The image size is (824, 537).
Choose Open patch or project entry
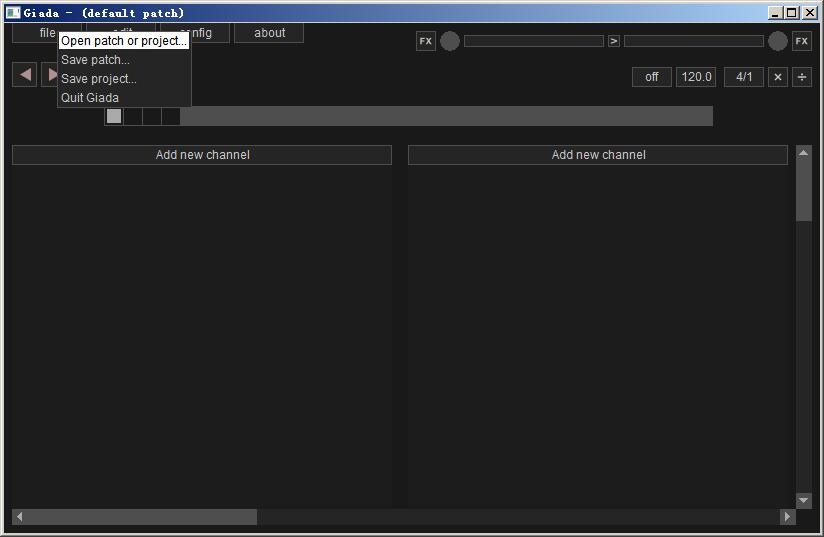coord(123,40)
